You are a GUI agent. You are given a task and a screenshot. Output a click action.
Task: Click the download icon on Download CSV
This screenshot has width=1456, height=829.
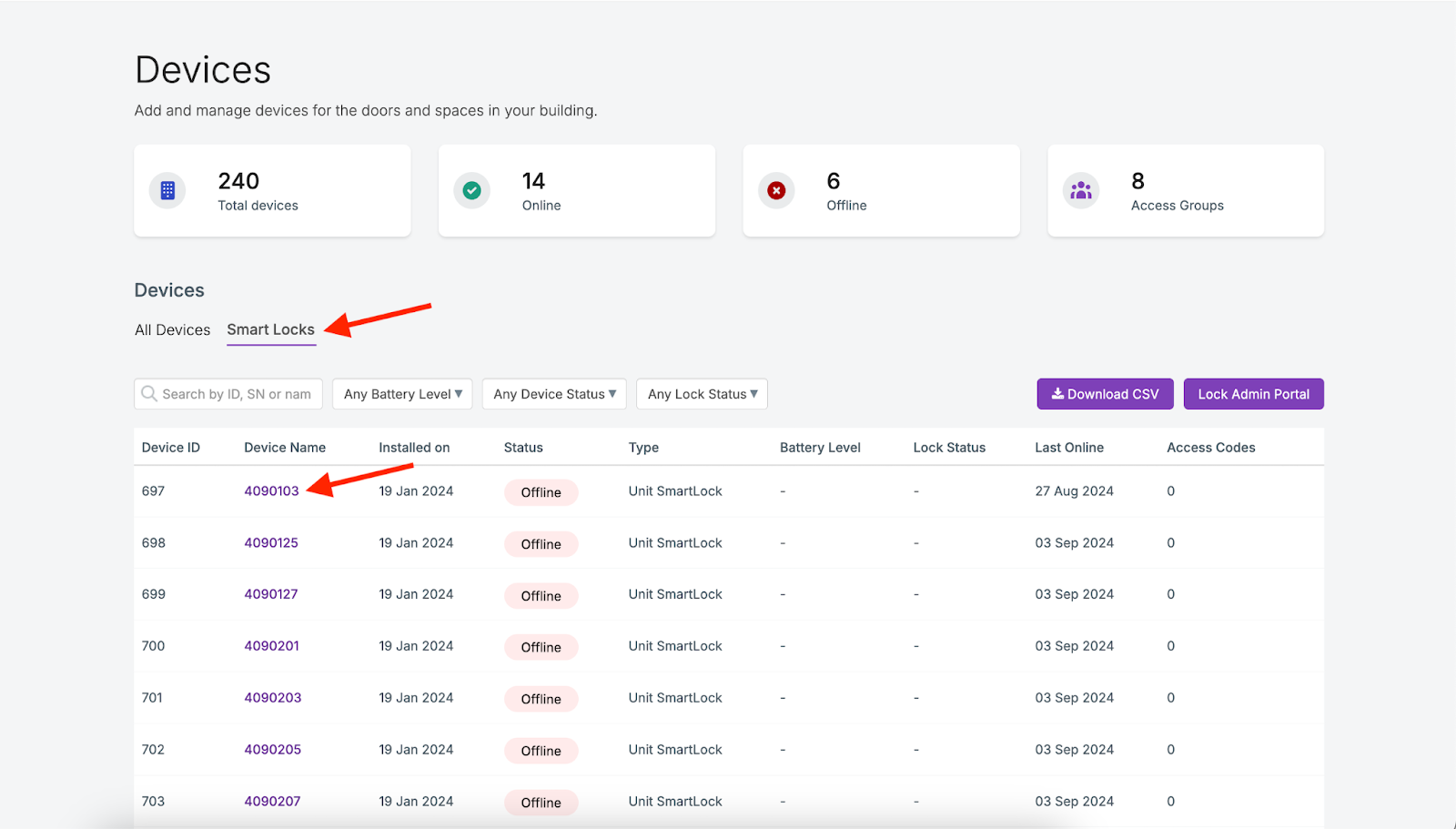tap(1057, 394)
